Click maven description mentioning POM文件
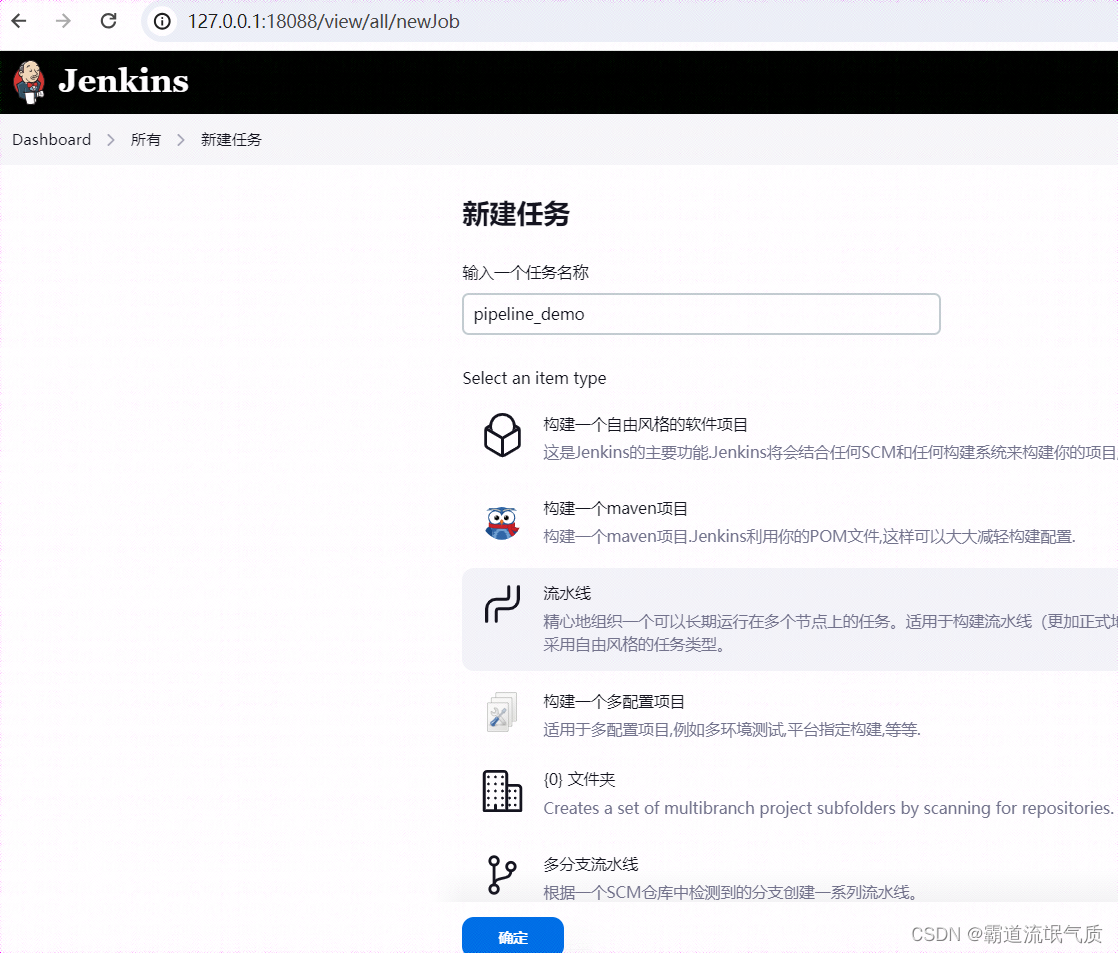The height and width of the screenshot is (953, 1118). 809,536
